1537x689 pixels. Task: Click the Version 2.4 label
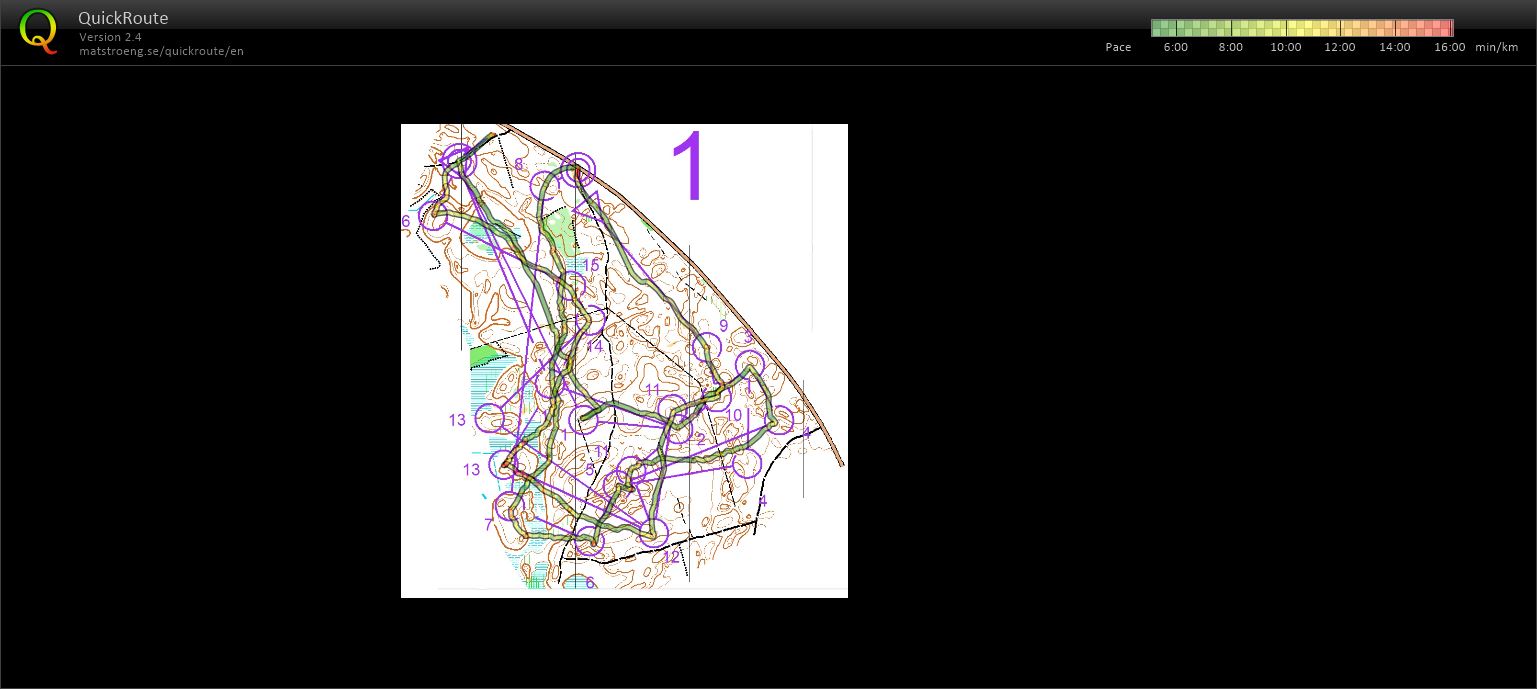[x=110, y=37]
